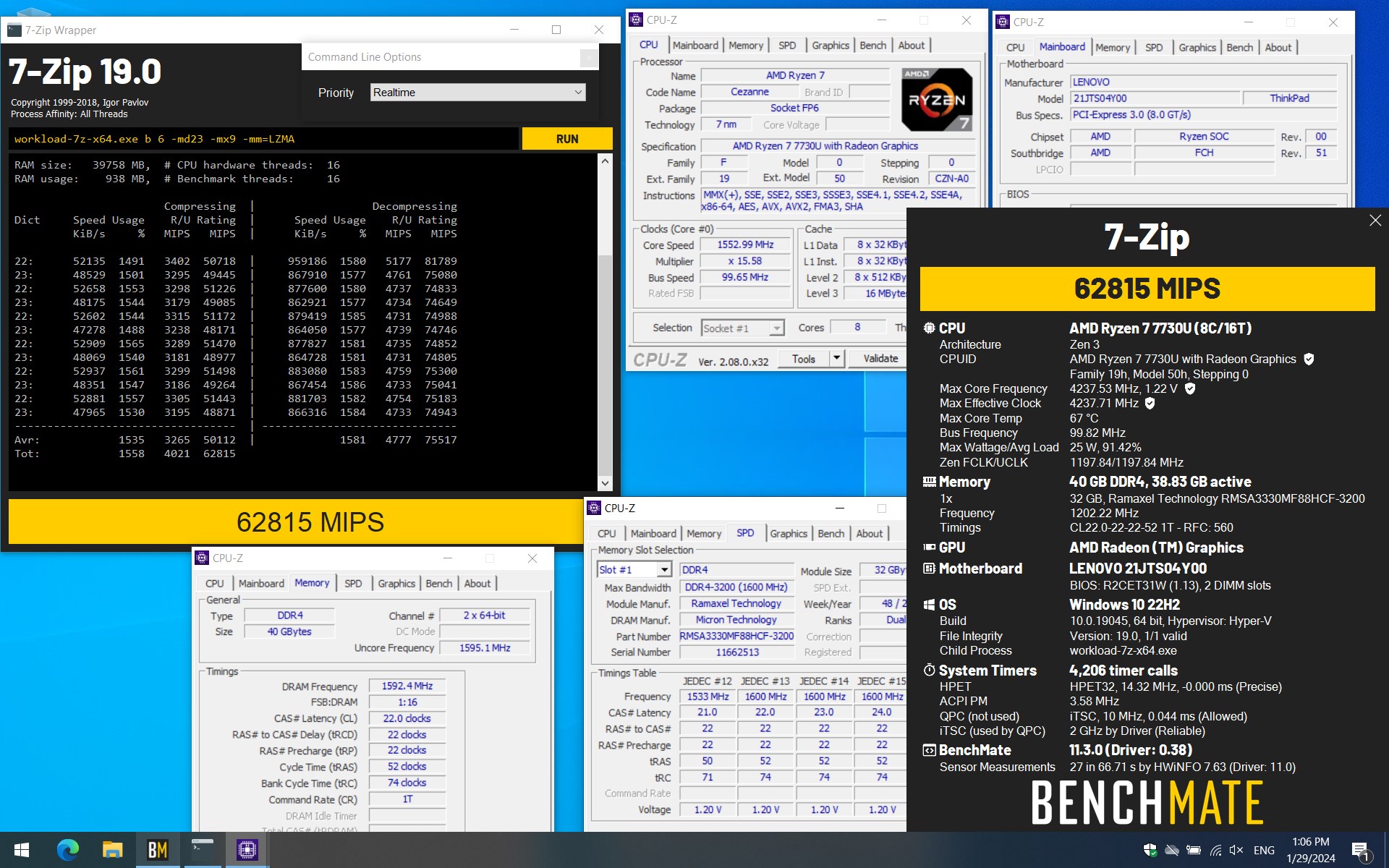Open the clock showing 1:06 PM
The image size is (1389, 868).
pos(1310,850)
